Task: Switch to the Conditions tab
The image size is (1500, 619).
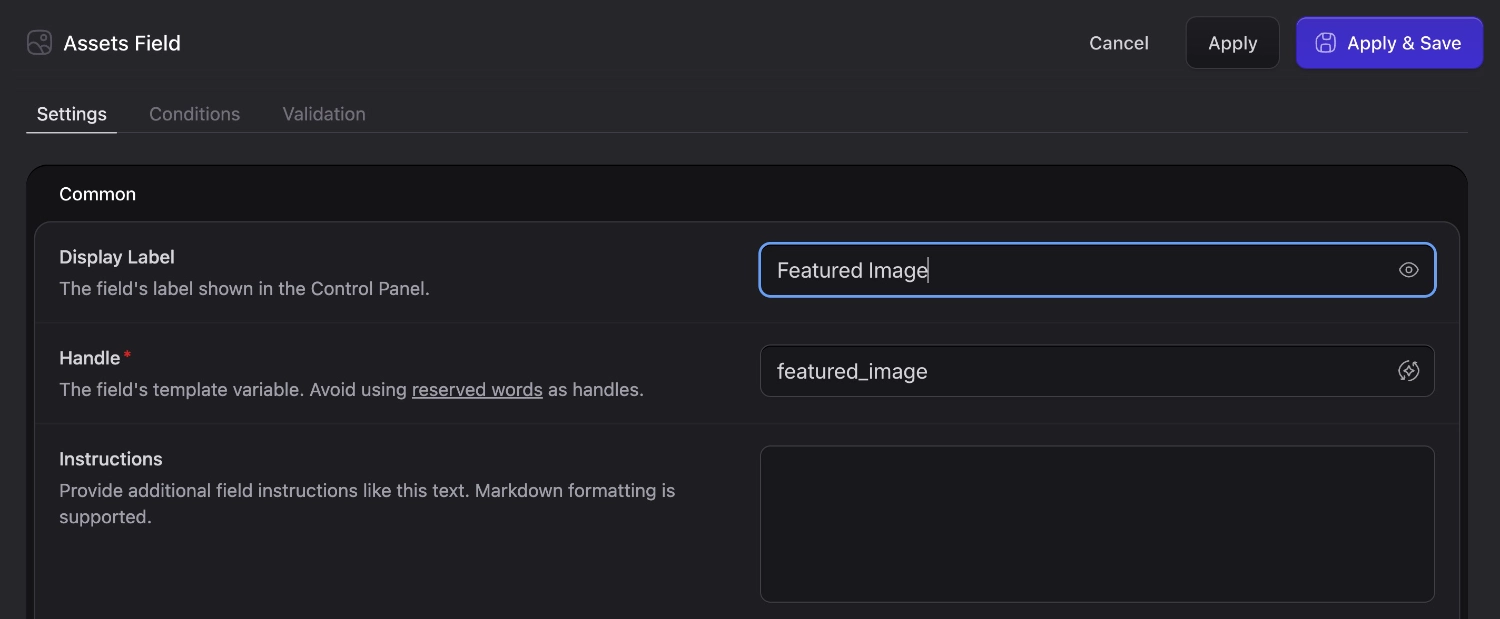Action: point(194,113)
